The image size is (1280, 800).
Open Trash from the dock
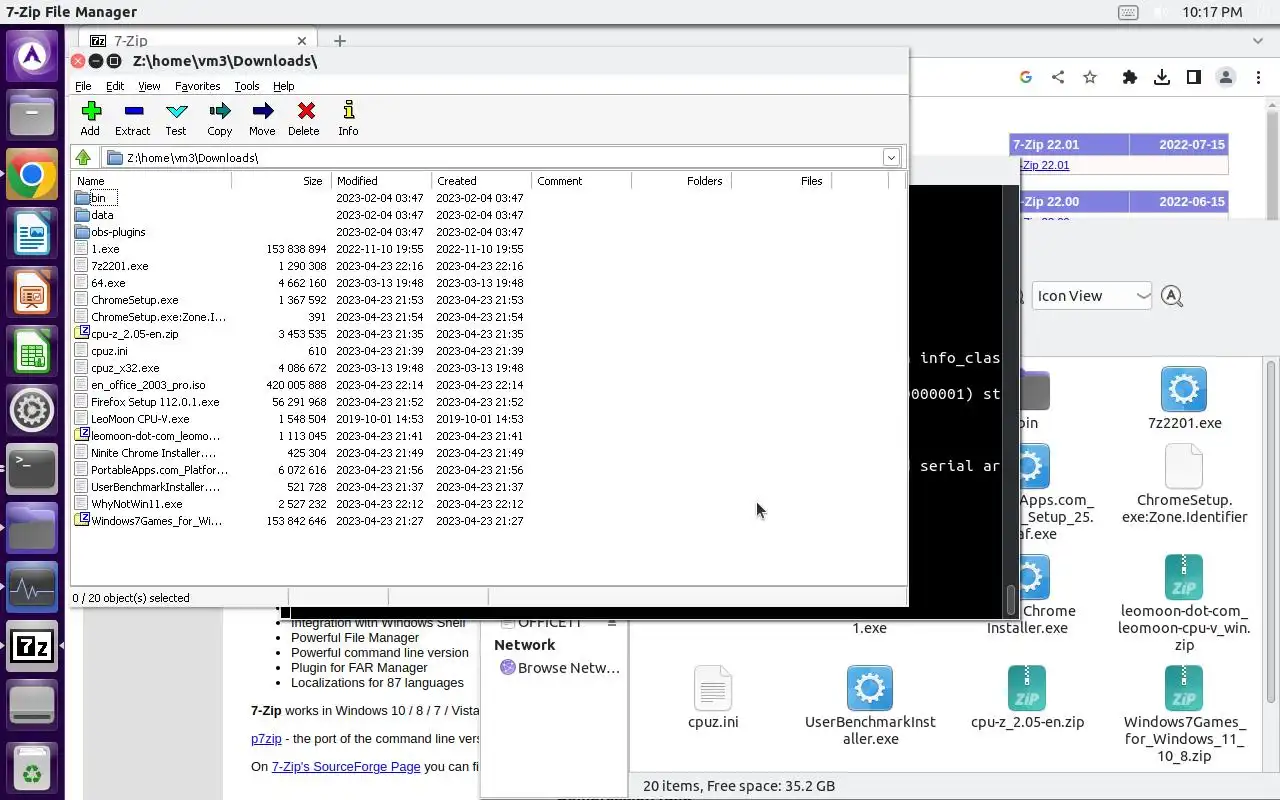coord(32,767)
